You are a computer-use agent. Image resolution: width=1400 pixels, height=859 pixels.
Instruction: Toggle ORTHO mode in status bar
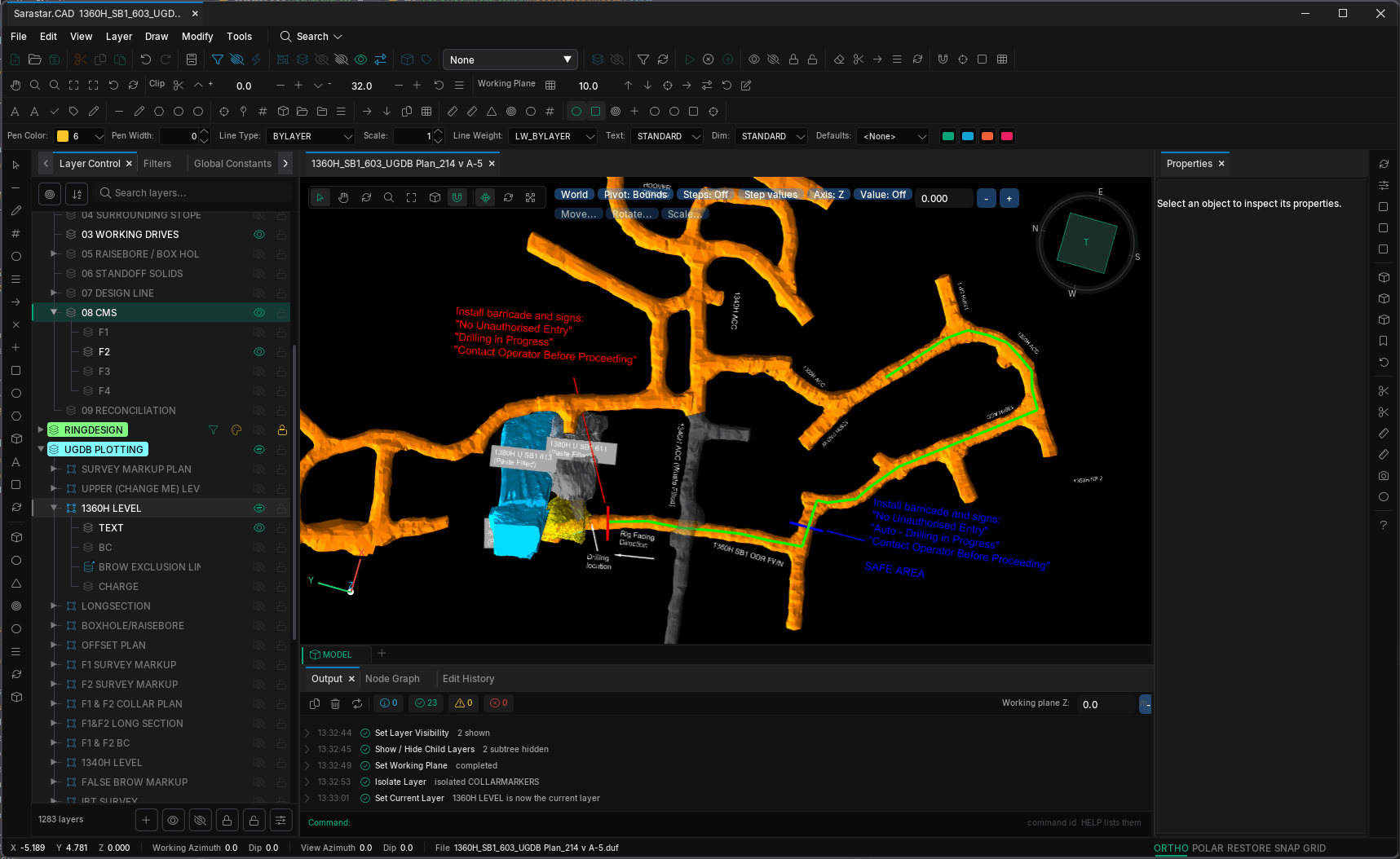click(x=1171, y=848)
